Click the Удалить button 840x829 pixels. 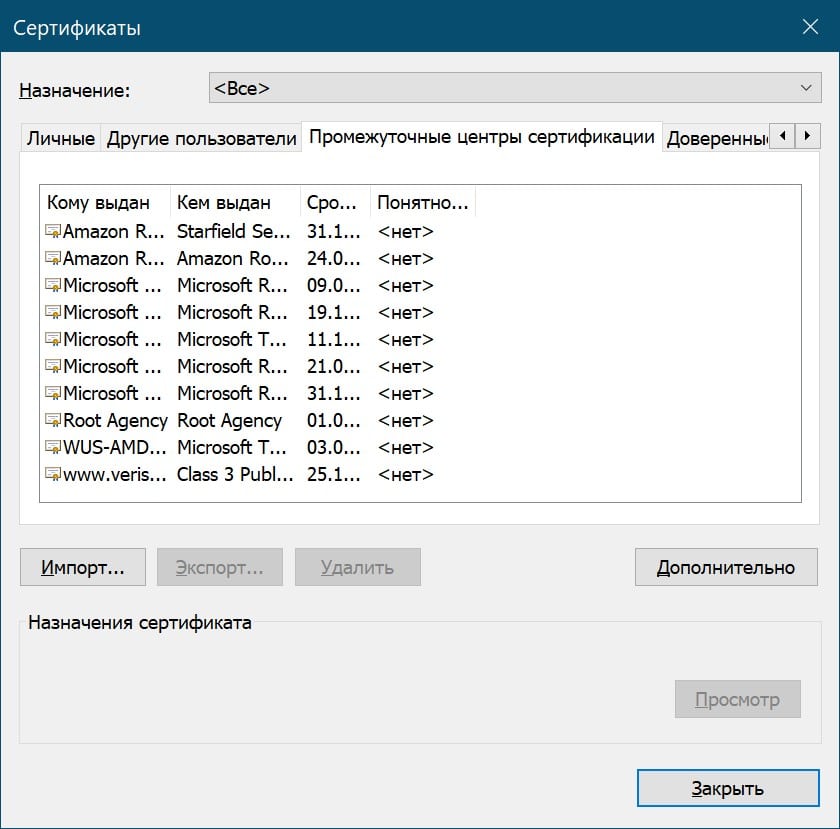358,567
